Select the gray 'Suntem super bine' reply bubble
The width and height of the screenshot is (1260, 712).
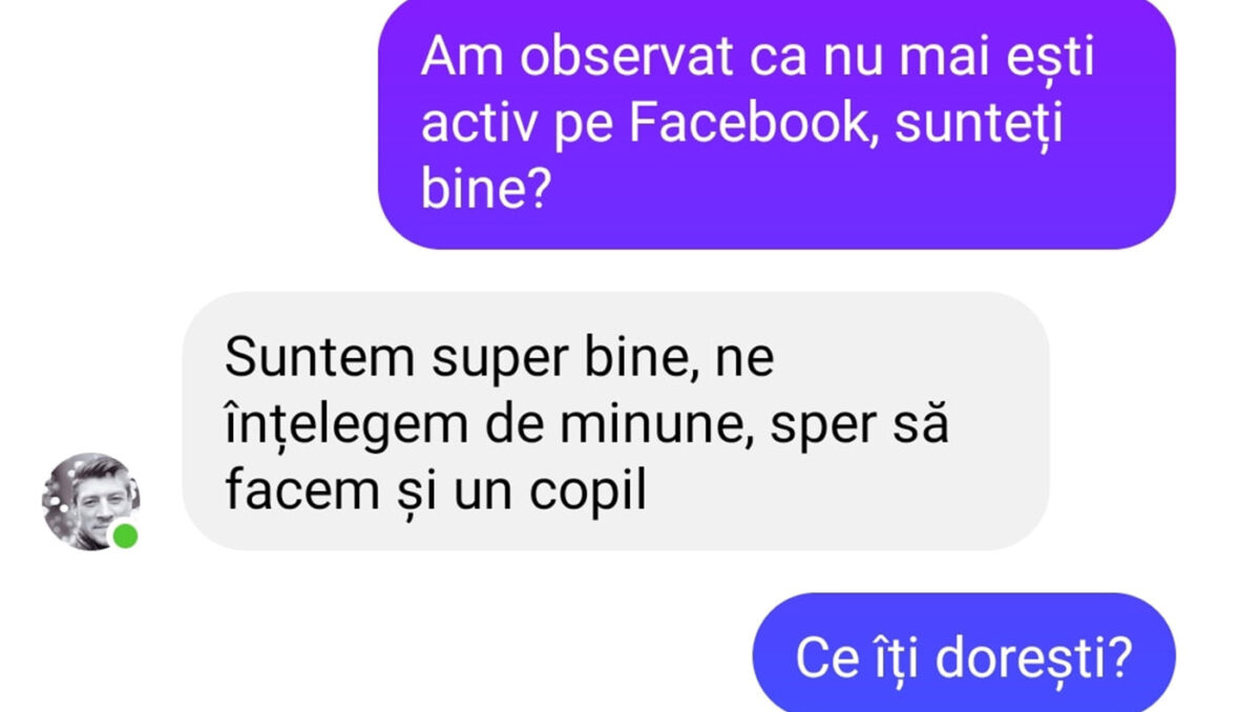[616, 421]
